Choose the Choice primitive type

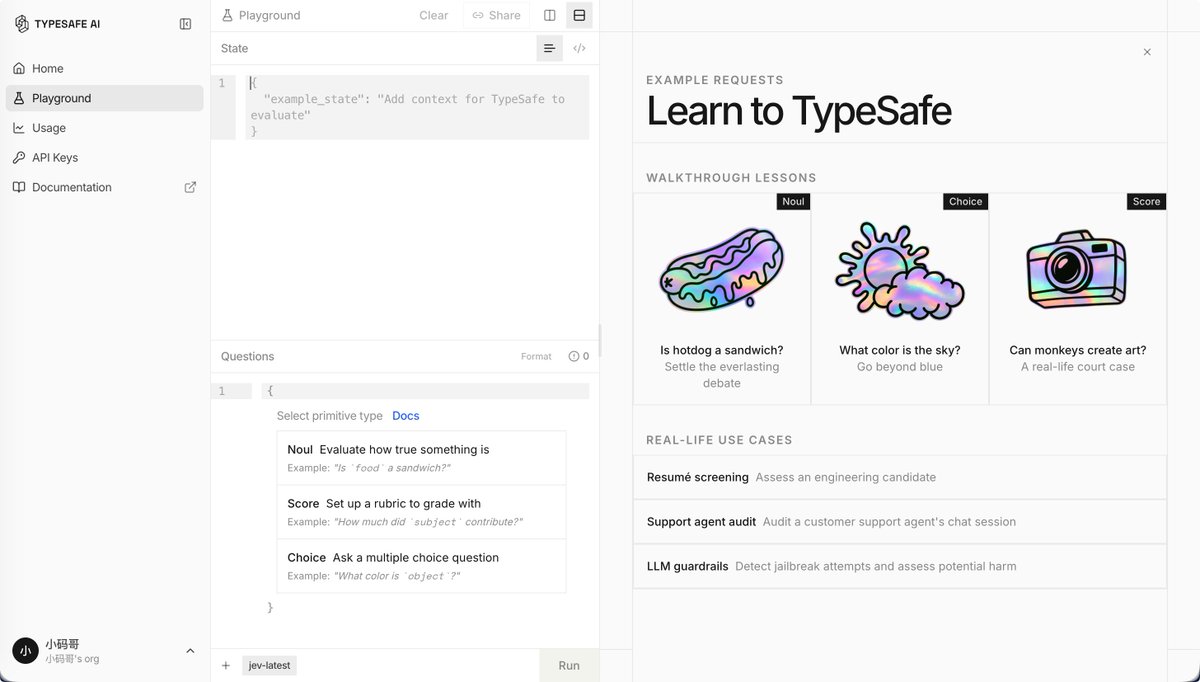point(421,566)
